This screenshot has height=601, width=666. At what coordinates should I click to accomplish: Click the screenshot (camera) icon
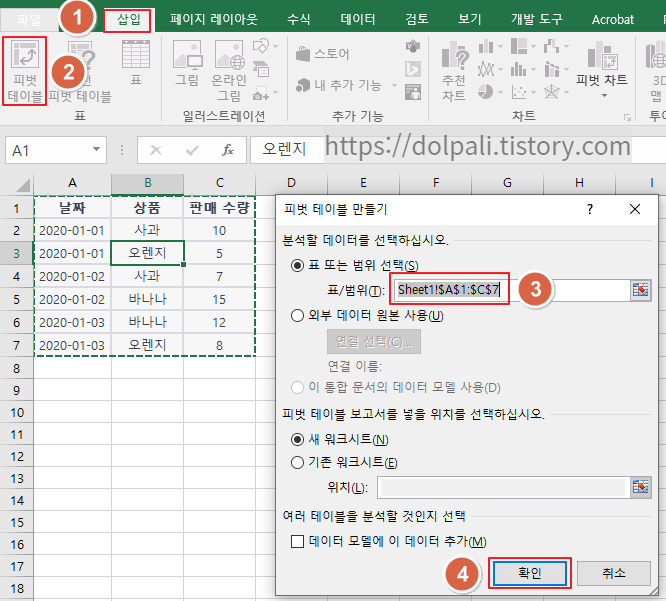click(261, 93)
